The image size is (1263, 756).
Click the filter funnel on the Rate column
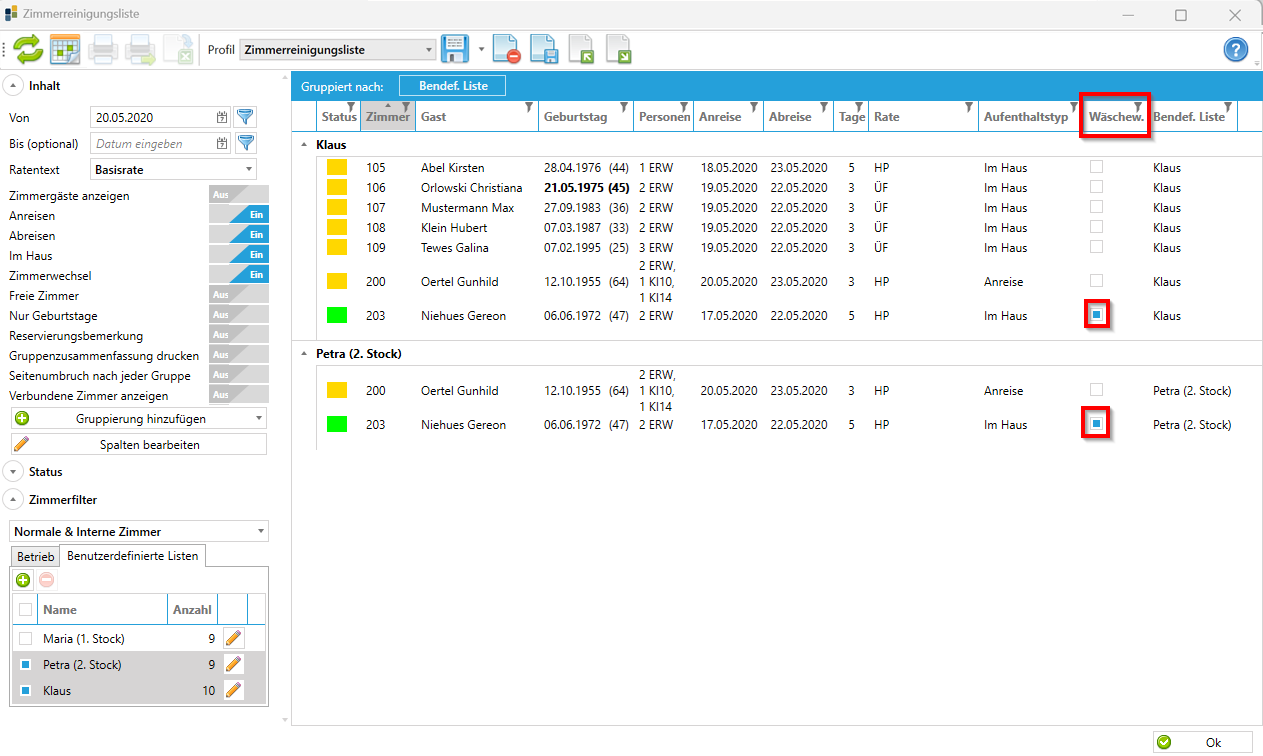(x=968, y=107)
